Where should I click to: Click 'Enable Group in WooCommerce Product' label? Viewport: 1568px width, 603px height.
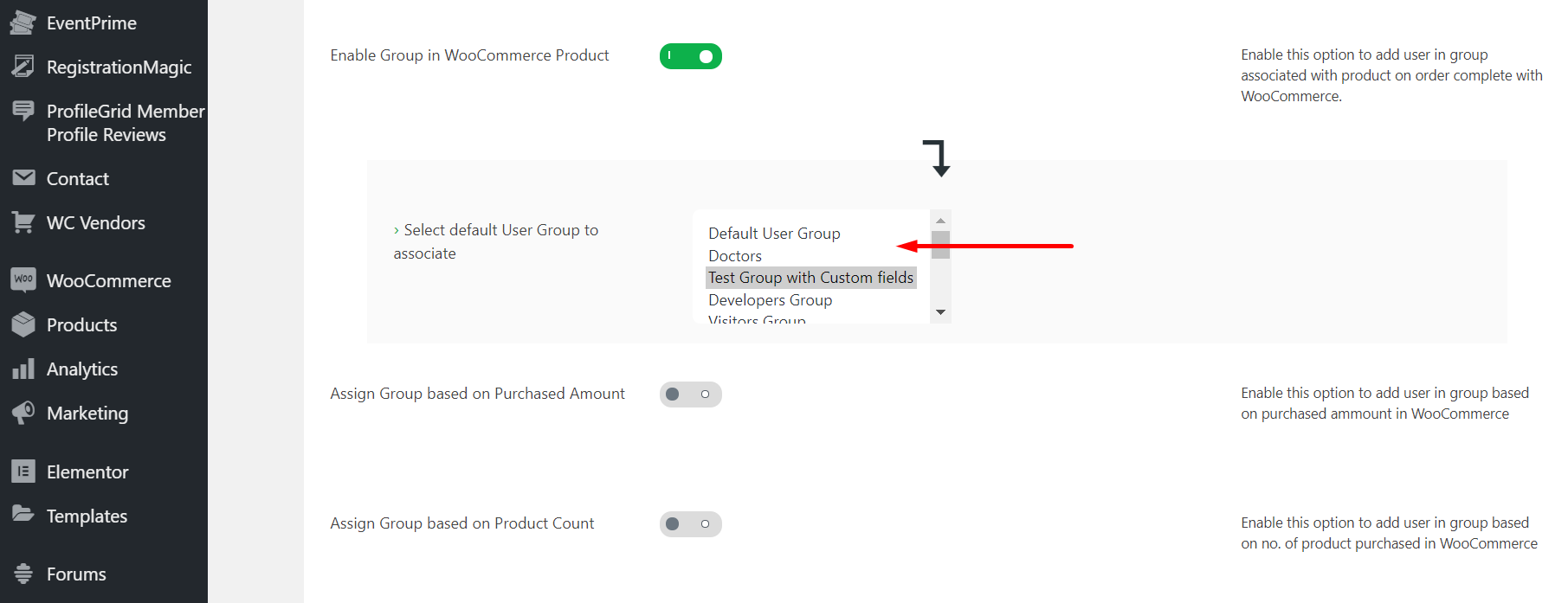coord(469,55)
